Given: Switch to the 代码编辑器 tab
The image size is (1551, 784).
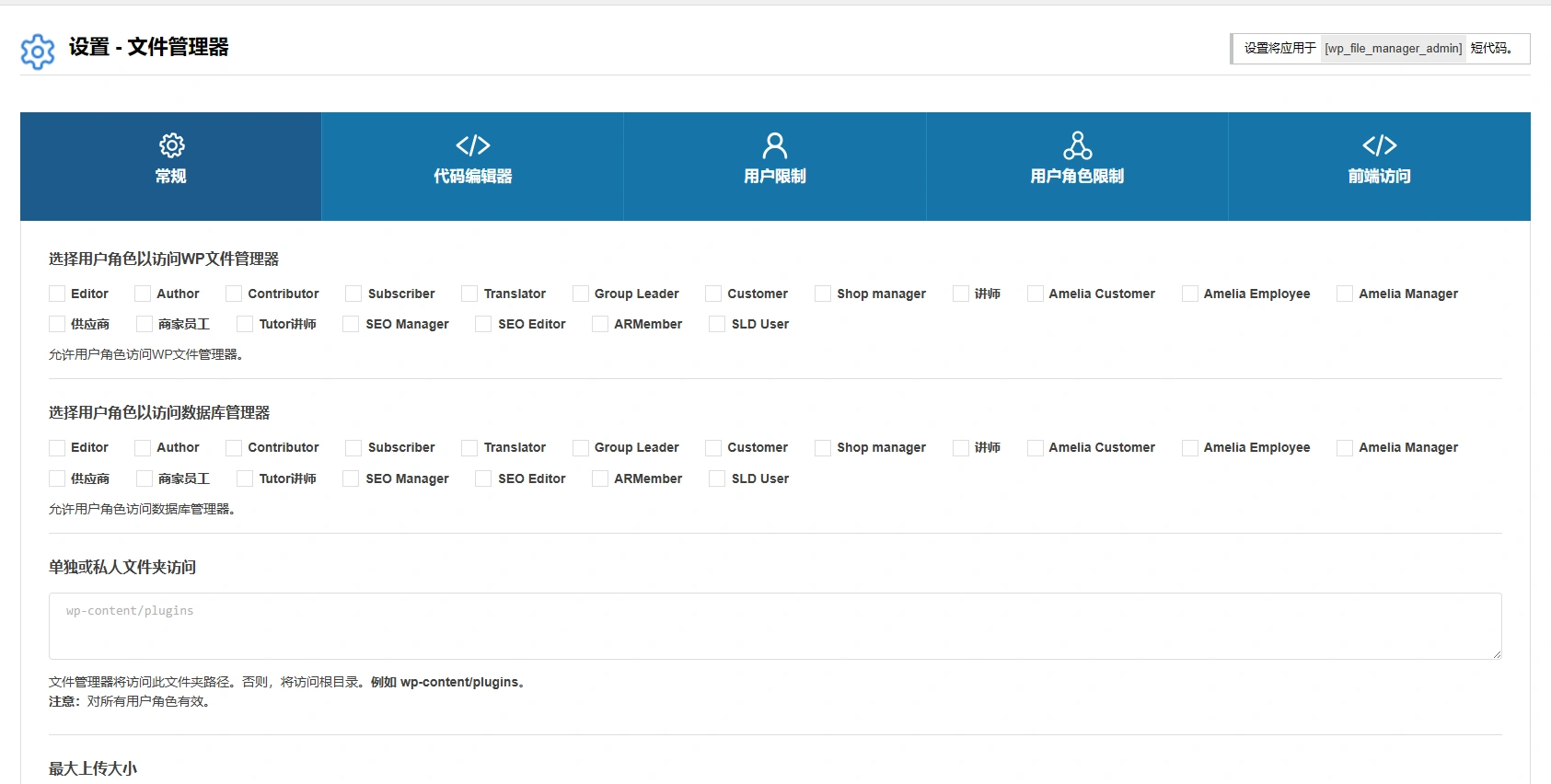Looking at the screenshot, I should 473,167.
